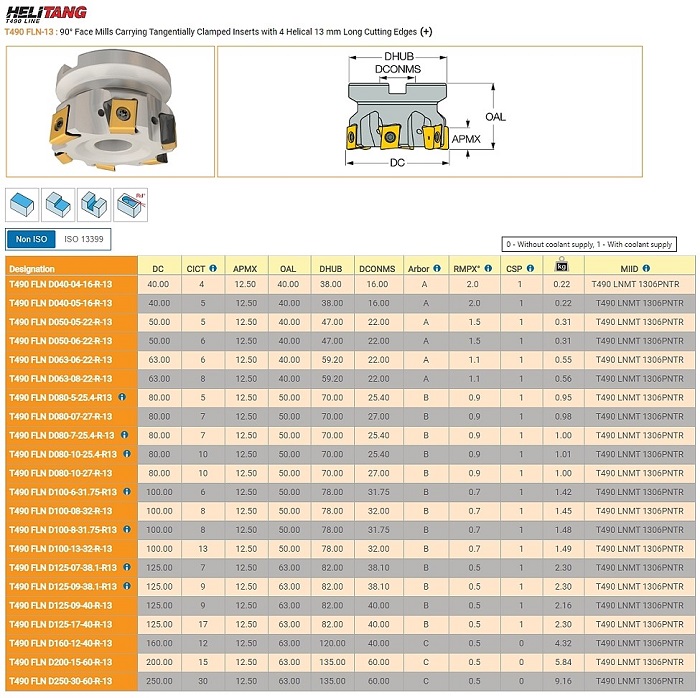Select the 250.00 DC value cell
Viewport: 700px width, 698px height.
(x=159, y=681)
